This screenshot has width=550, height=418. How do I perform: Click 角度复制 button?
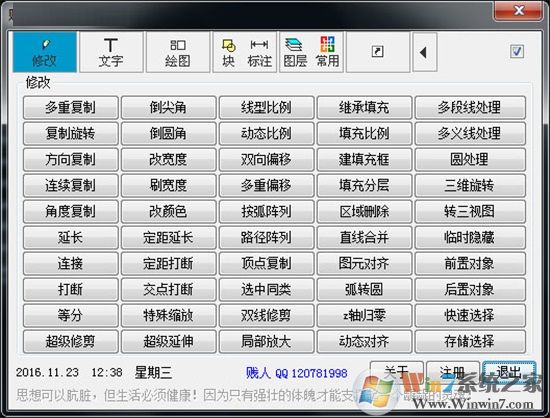71,211
